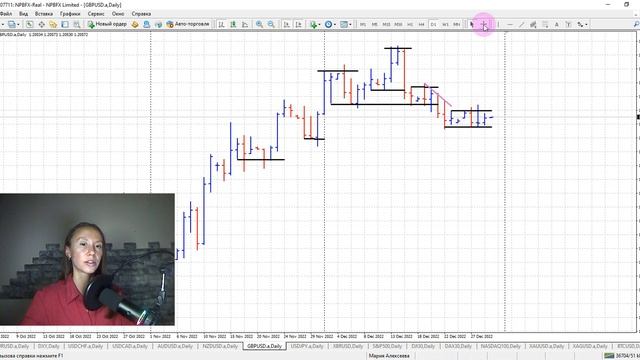The height and width of the screenshot is (360, 640).
Task: Select the Text Label 'T' tool
Action: pyautogui.click(x=568, y=24)
